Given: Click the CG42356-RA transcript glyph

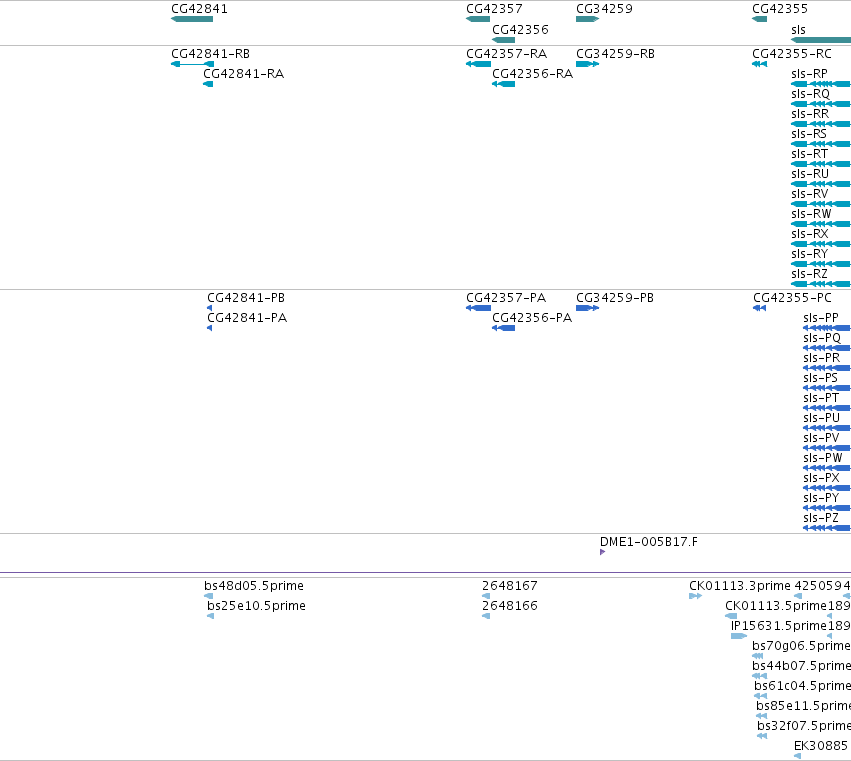Looking at the screenshot, I should pyautogui.click(x=504, y=84).
